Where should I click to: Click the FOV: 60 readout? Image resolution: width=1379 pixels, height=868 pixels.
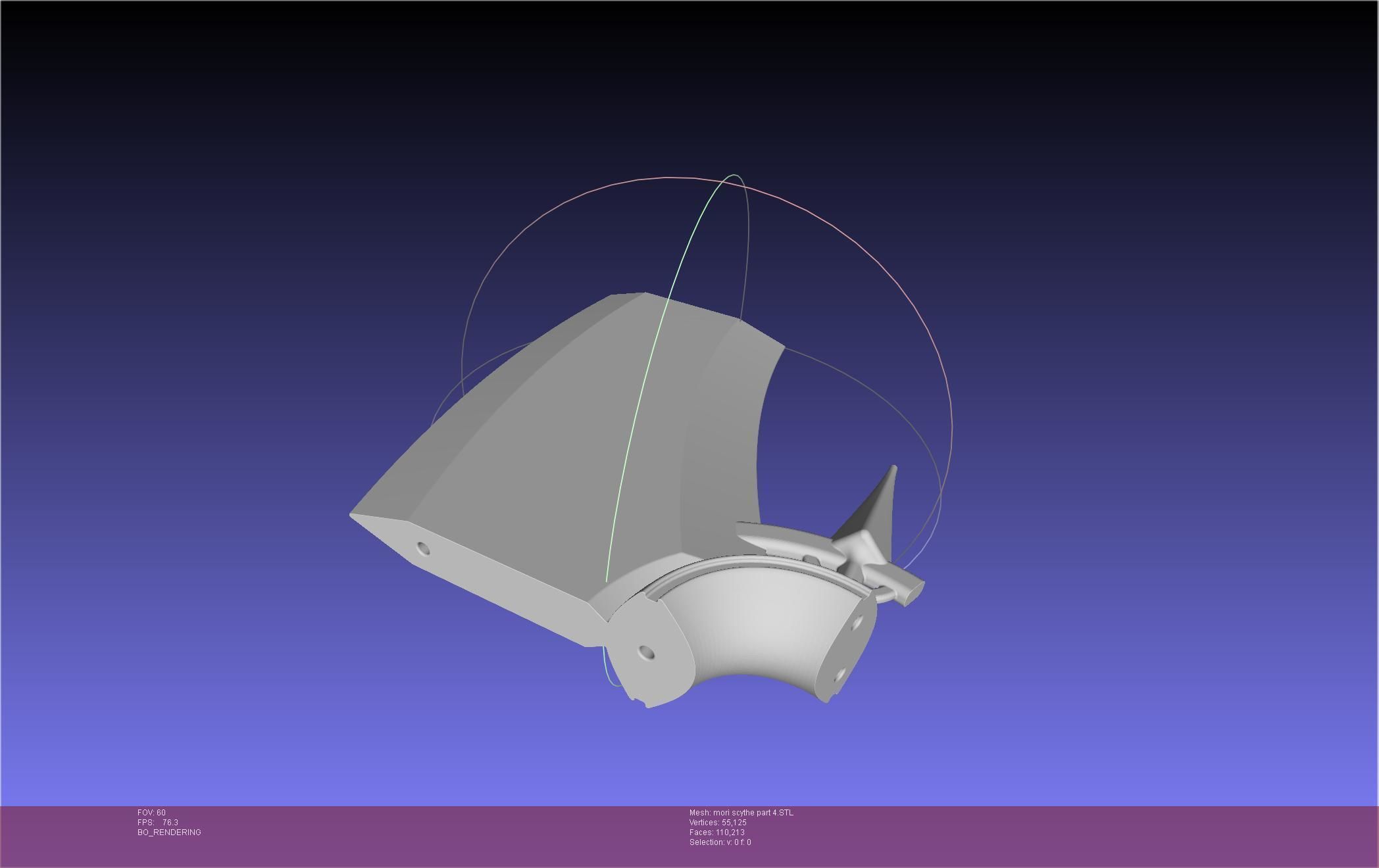pos(151,813)
